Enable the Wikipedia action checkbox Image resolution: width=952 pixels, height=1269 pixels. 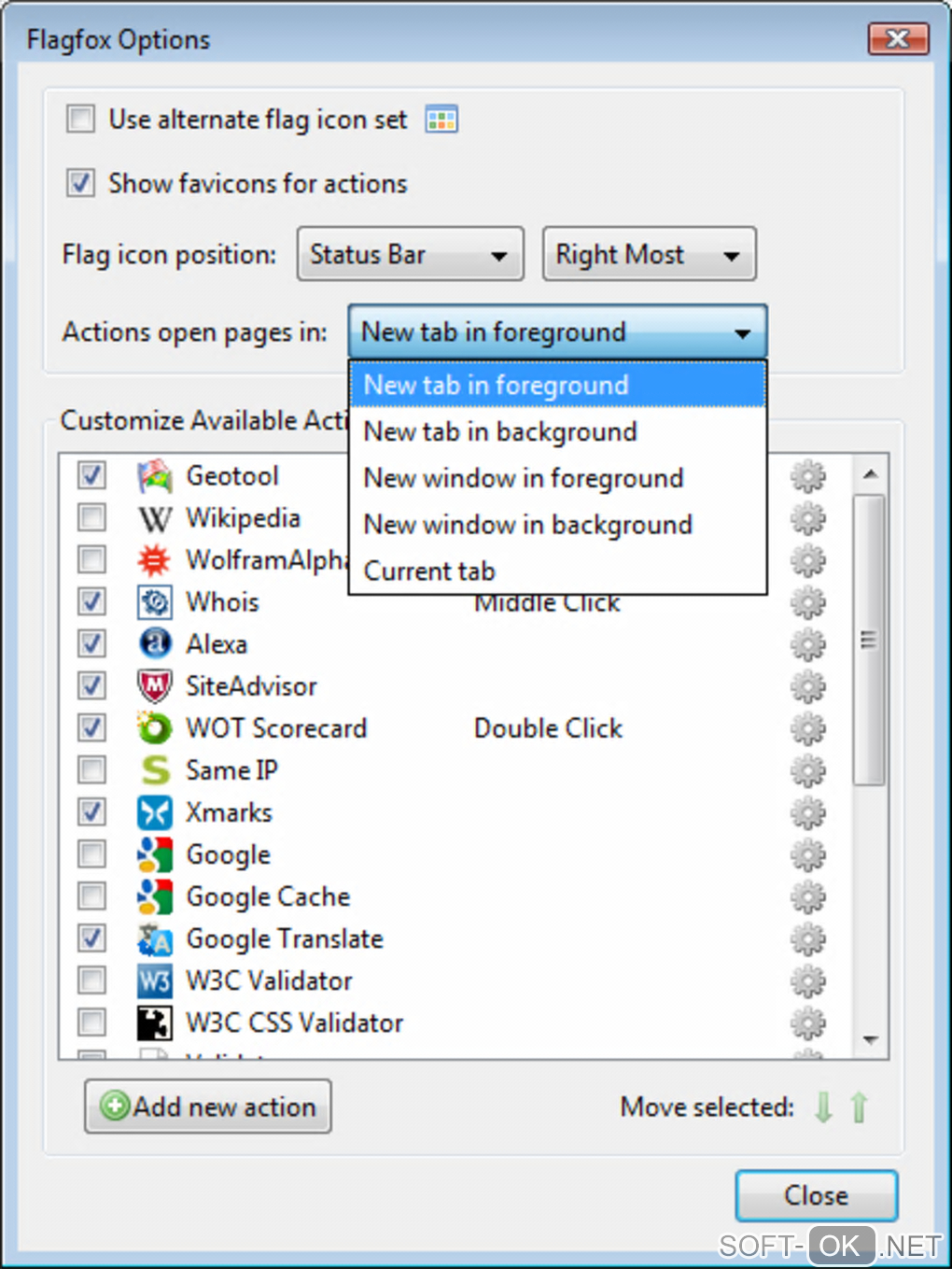[x=91, y=517]
